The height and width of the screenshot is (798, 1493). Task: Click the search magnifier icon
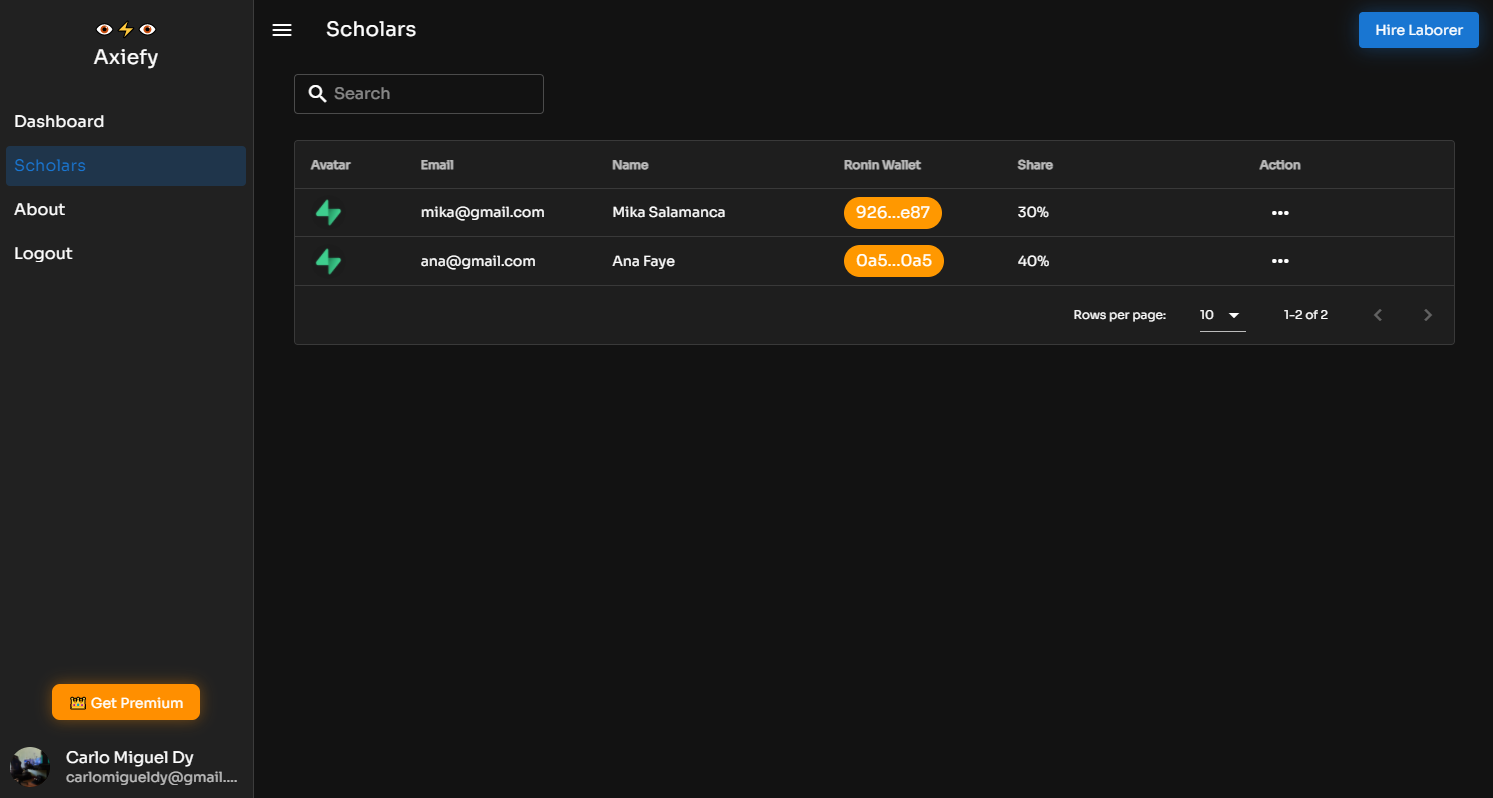(x=317, y=93)
